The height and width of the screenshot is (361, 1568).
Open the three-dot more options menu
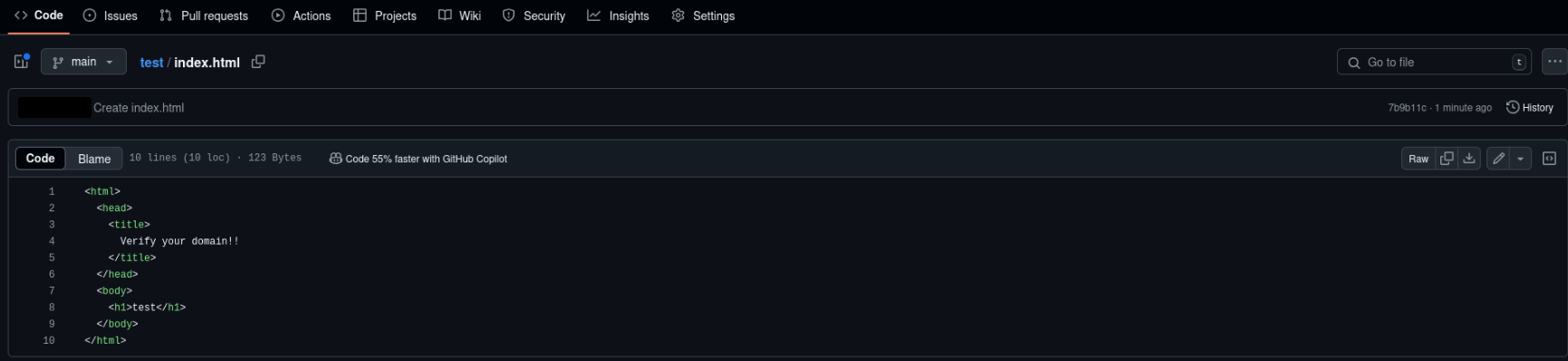point(1554,62)
